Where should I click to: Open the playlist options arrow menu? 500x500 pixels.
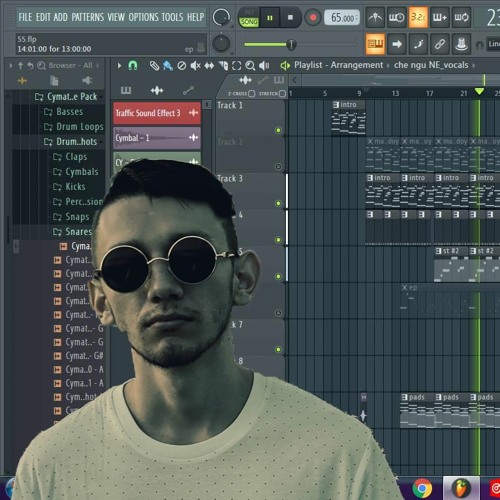[x=119, y=66]
